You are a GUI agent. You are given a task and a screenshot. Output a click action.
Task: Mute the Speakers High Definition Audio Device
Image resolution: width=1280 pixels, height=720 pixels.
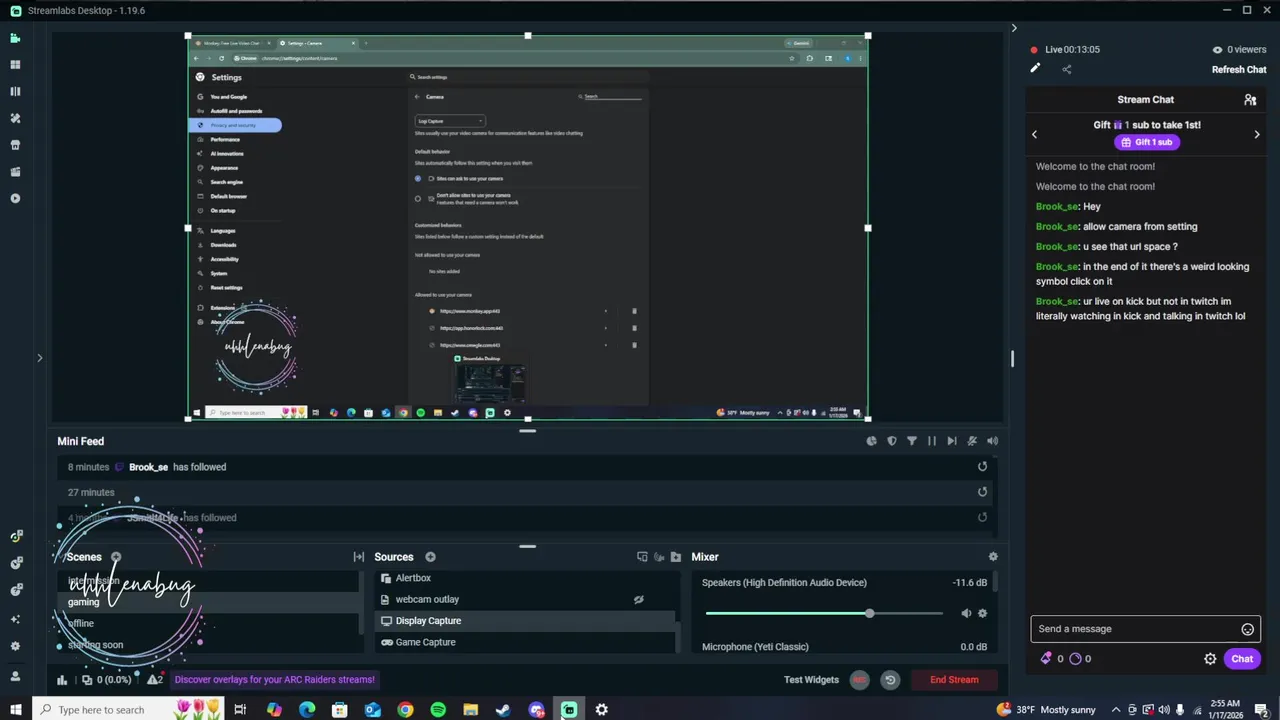966,613
